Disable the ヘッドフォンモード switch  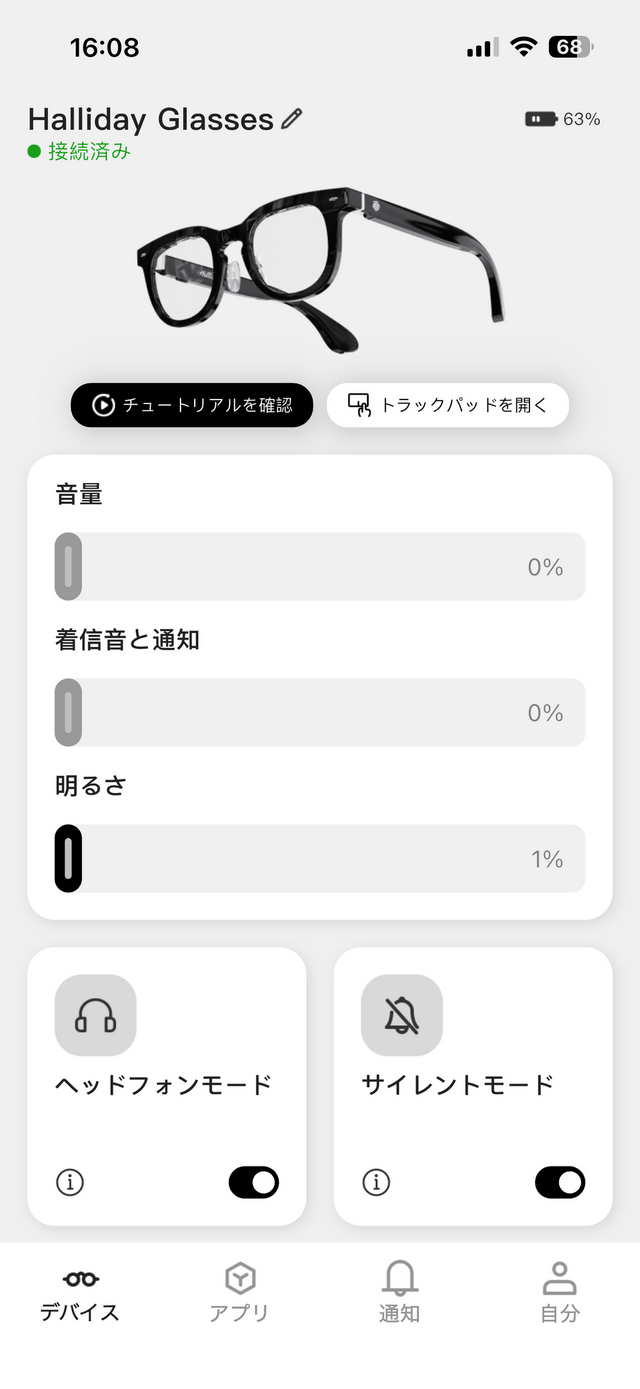[x=254, y=1182]
